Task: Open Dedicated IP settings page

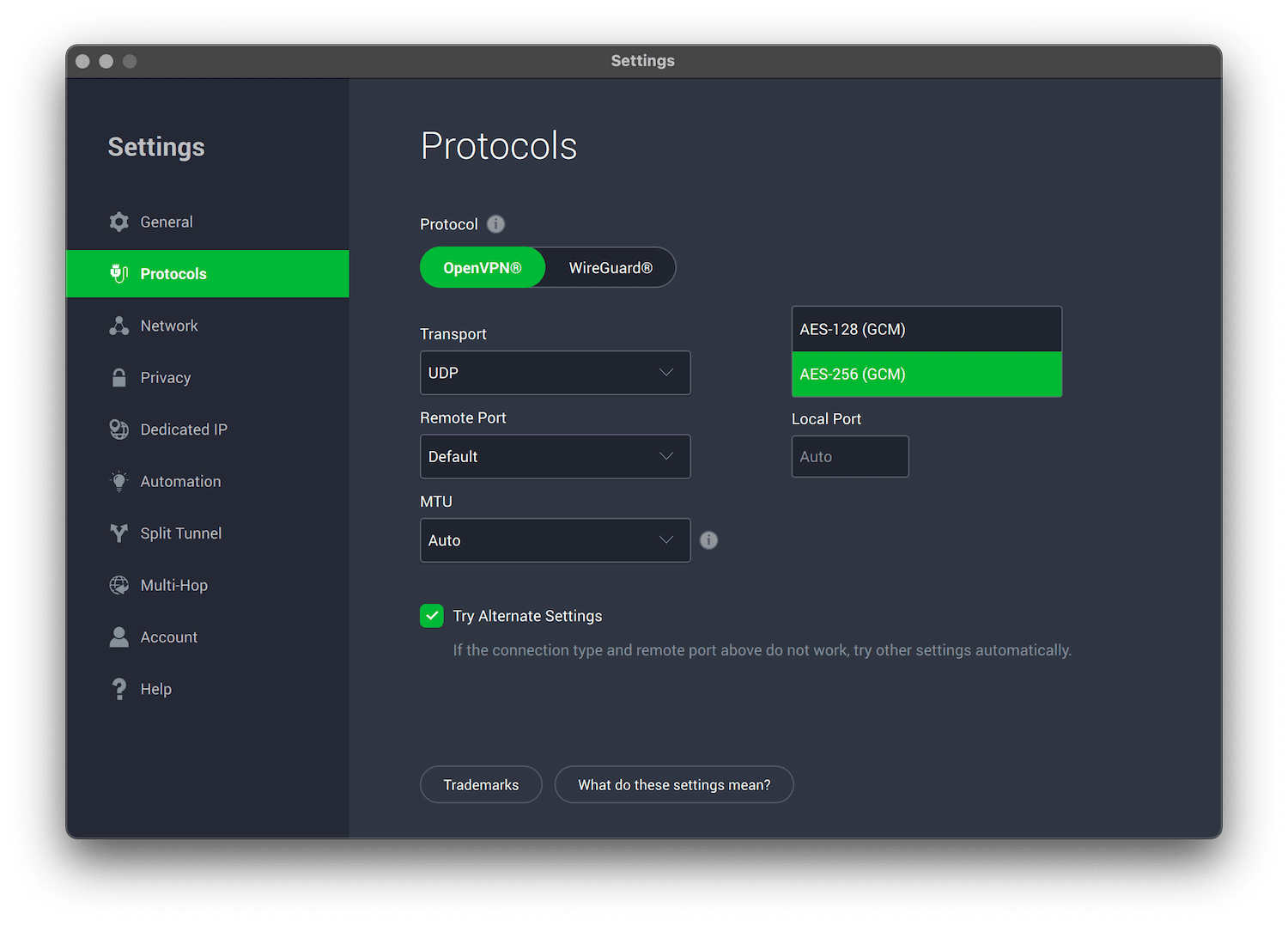Action: 208,429
